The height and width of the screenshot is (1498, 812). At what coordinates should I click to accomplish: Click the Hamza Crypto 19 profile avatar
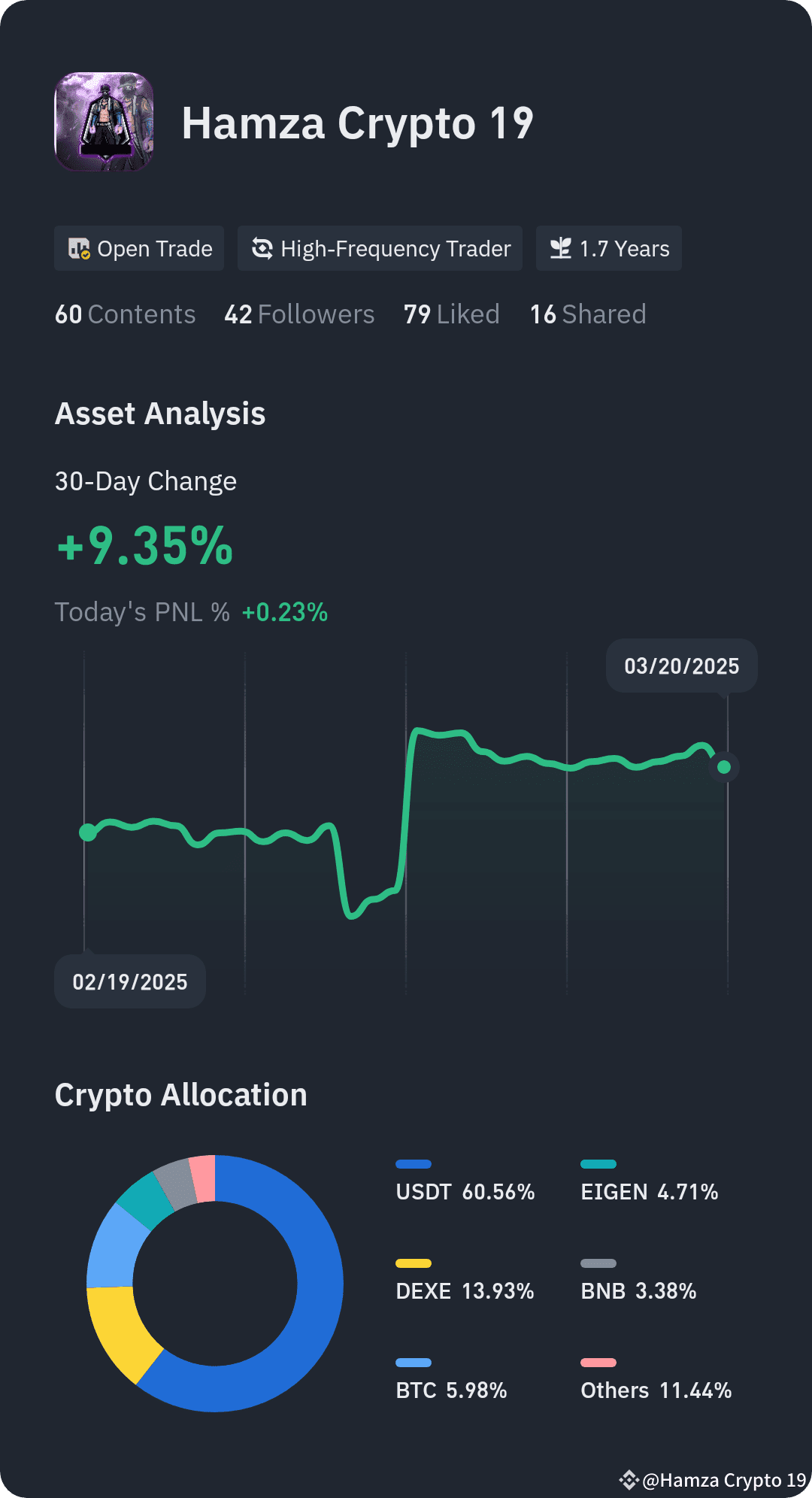tap(105, 122)
